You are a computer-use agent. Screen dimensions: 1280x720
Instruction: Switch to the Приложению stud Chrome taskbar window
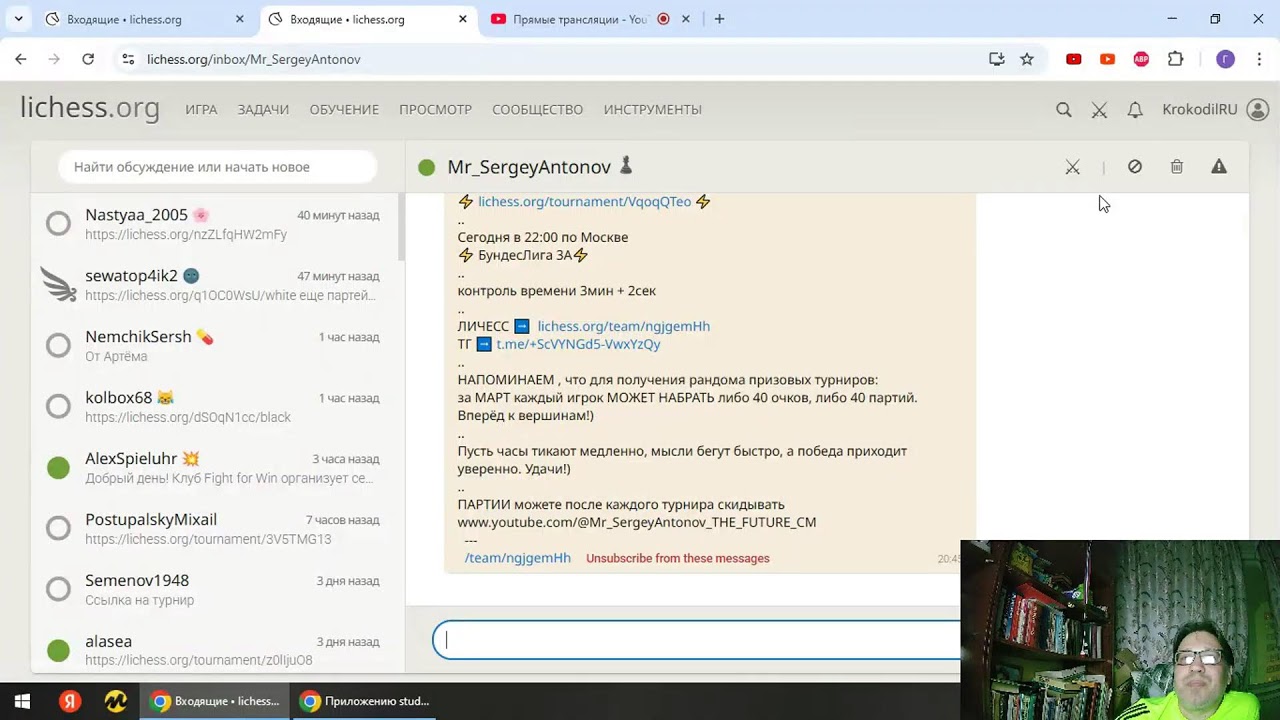[x=366, y=701]
